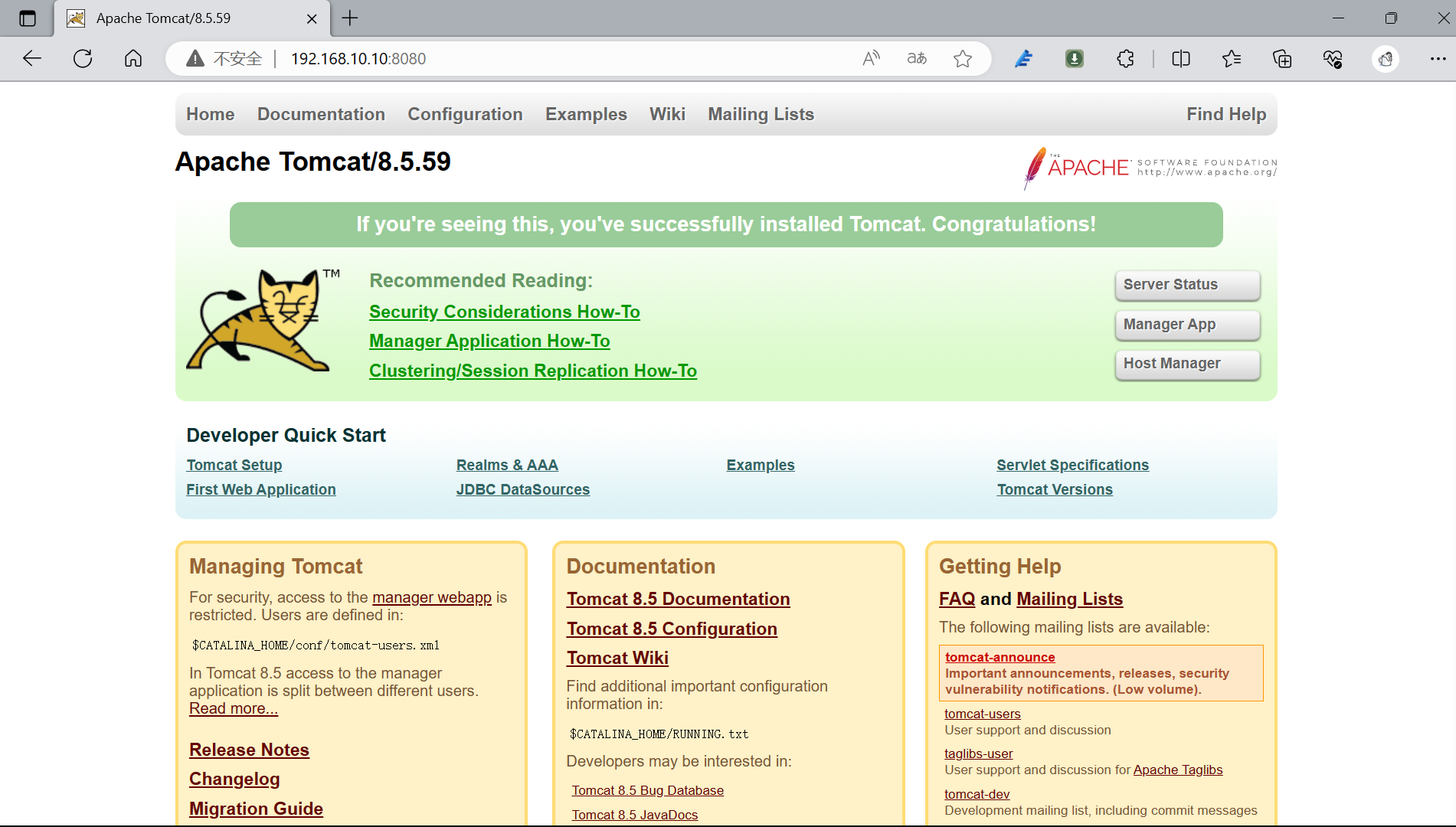The width and height of the screenshot is (1456, 827).
Task: Open Realms & AAA link
Action: 507,465
